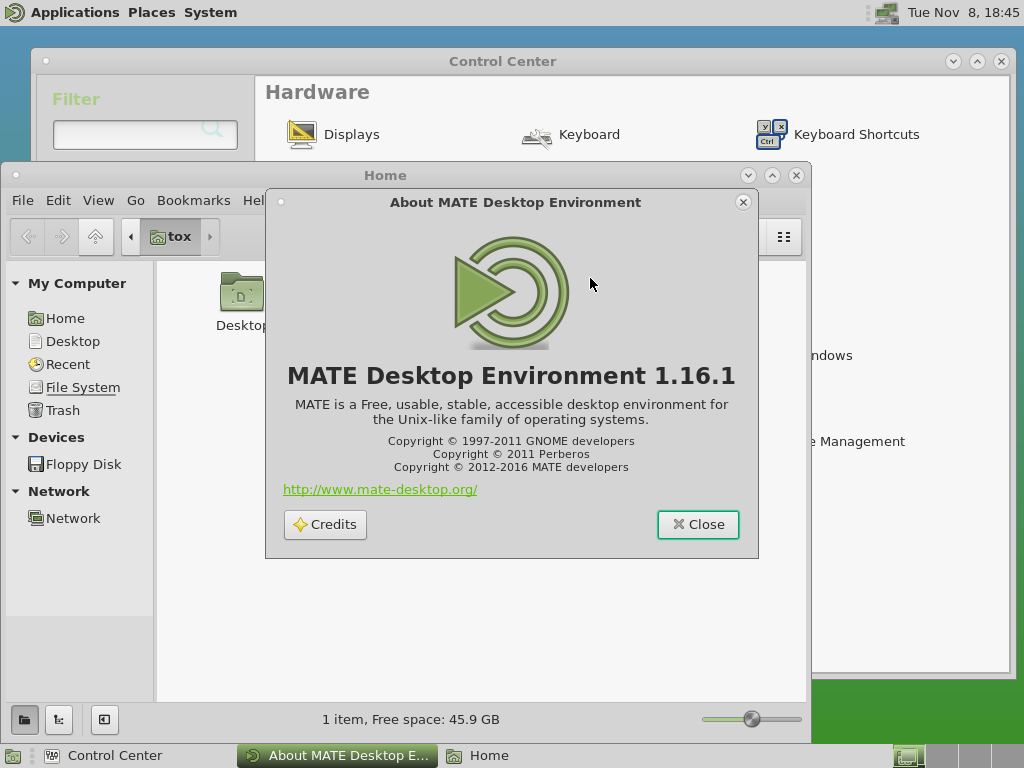Click the file manager zoom slider
The height and width of the screenshot is (768, 1024).
click(752, 719)
